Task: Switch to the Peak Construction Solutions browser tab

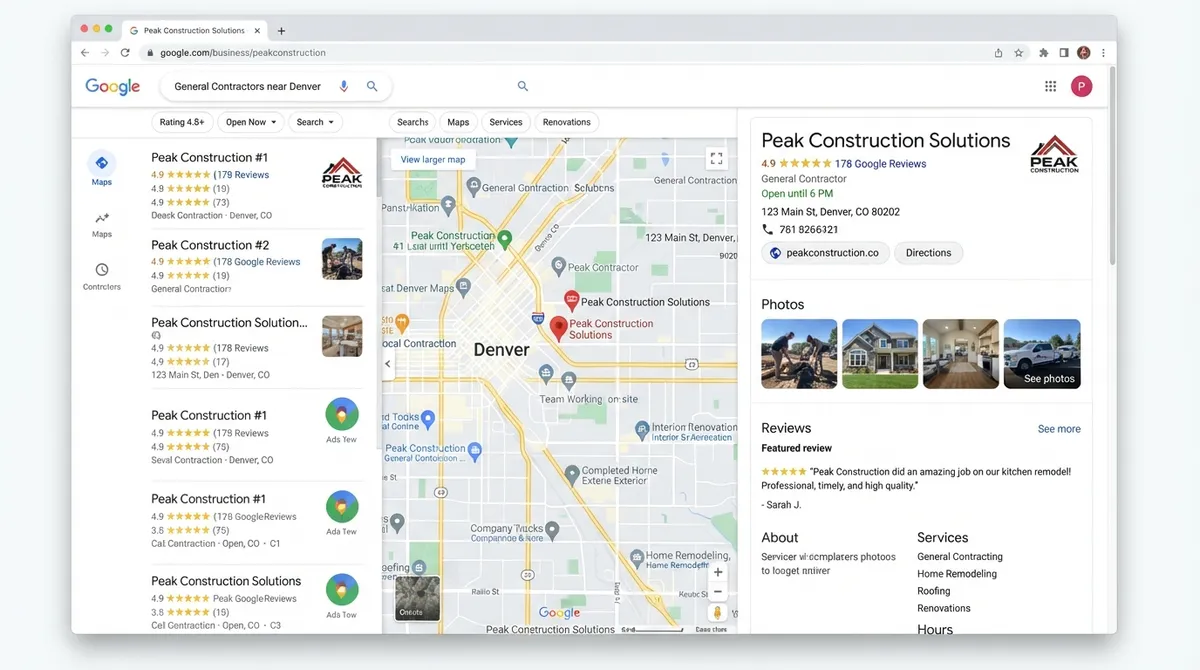Action: (193, 31)
